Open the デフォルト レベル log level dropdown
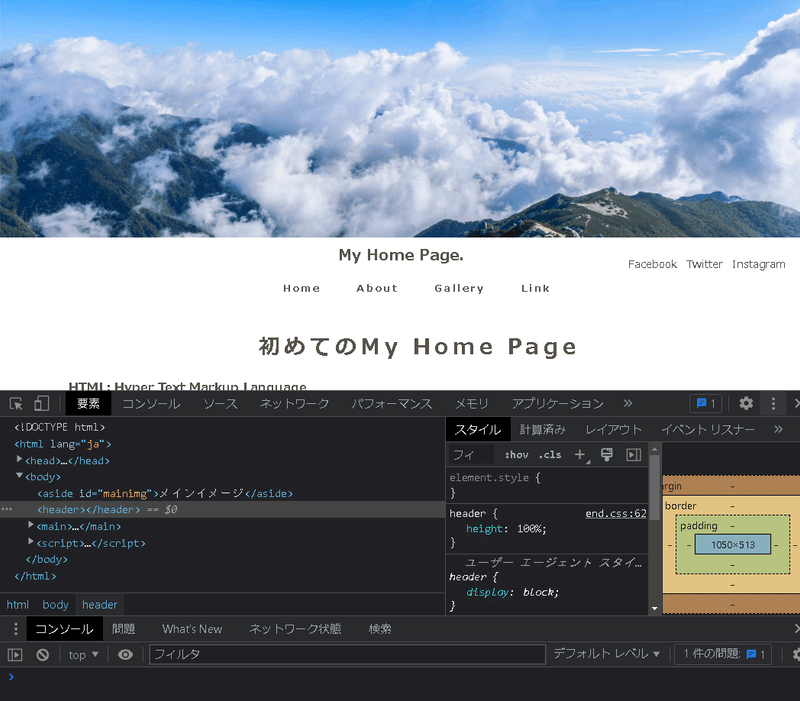 [x=607, y=654]
